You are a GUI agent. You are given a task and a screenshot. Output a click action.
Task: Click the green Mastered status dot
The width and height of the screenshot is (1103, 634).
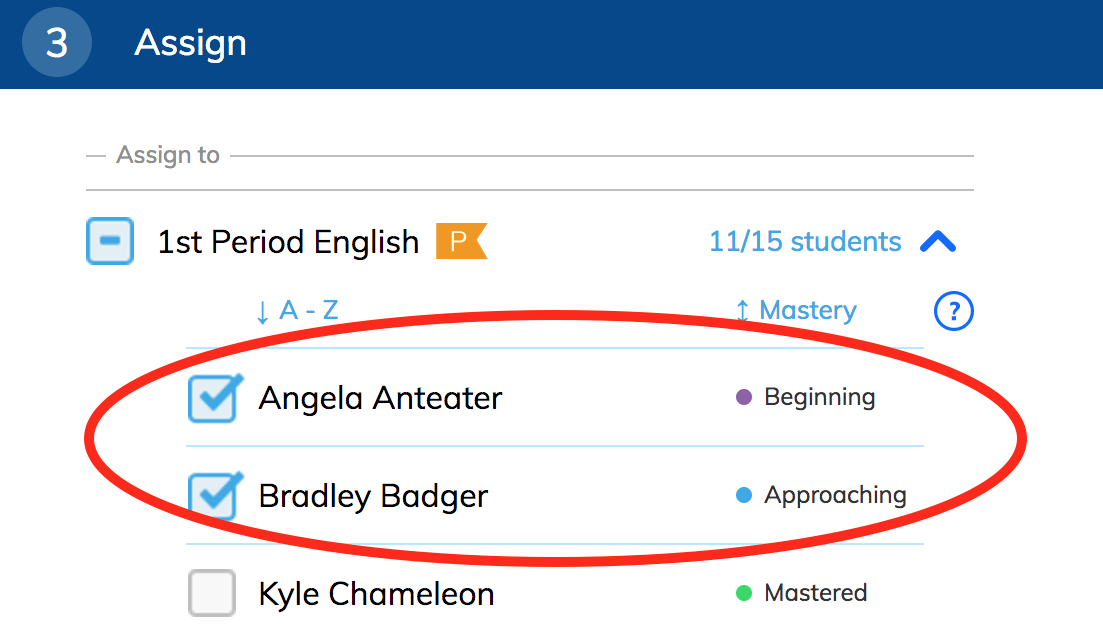[744, 593]
